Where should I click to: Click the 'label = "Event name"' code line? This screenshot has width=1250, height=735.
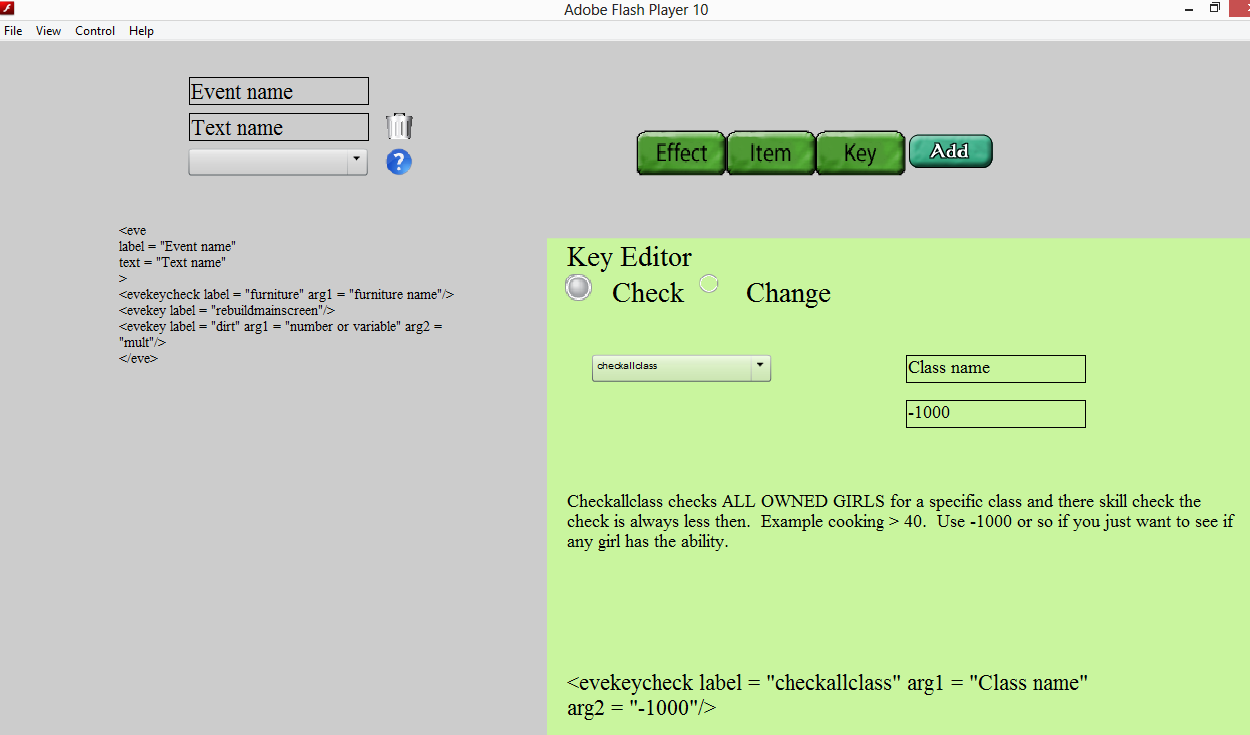[x=177, y=246]
